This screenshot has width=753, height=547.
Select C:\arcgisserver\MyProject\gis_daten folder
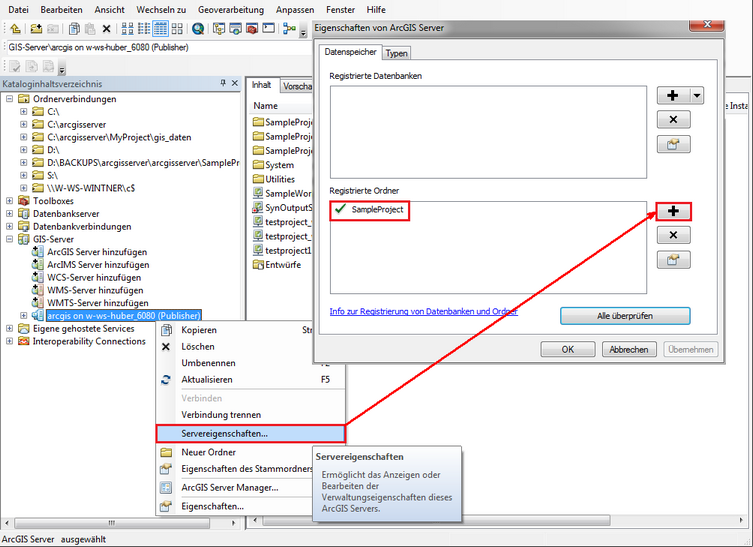tap(119, 137)
